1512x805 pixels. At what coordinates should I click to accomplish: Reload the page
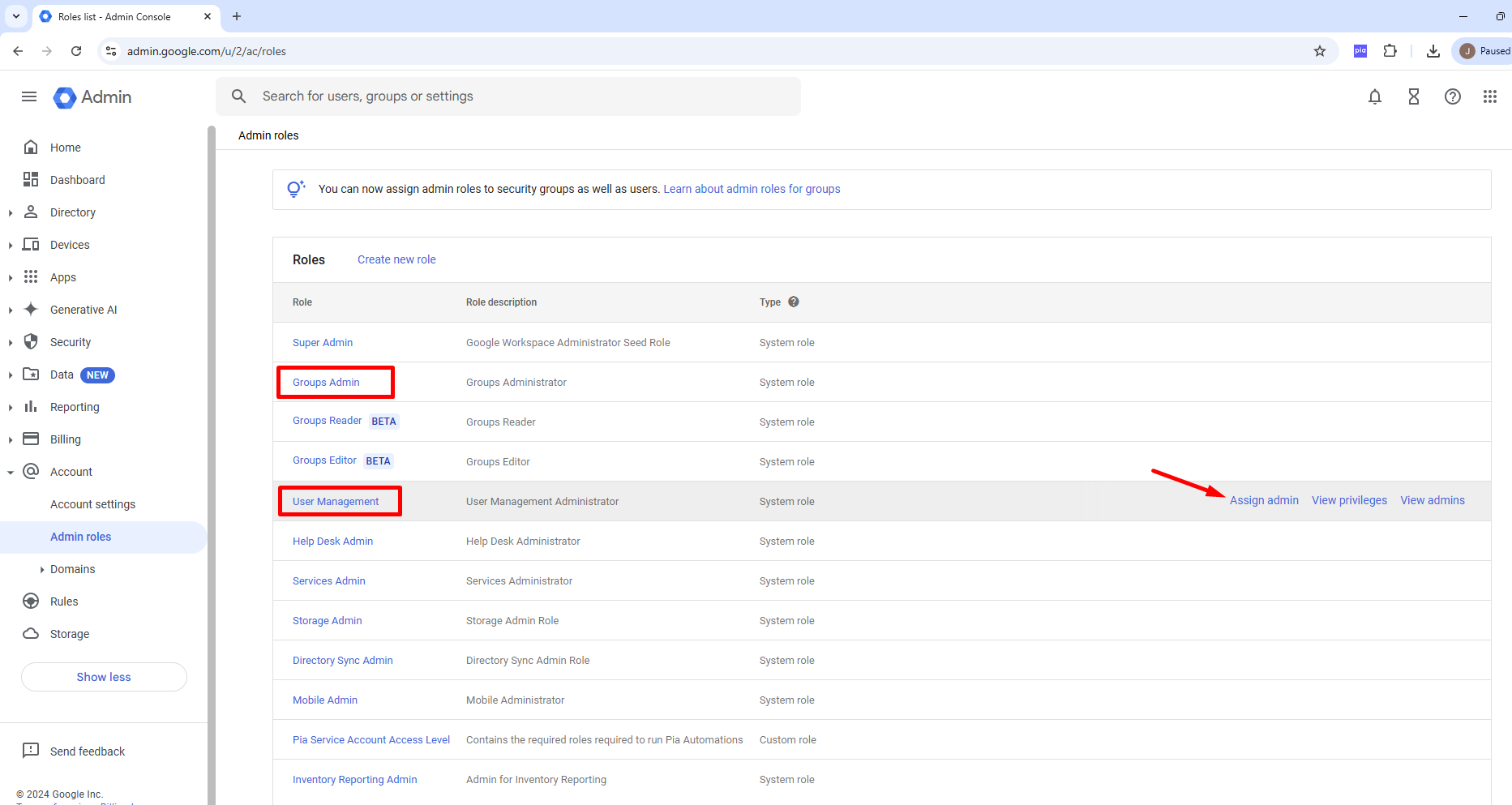pyautogui.click(x=76, y=51)
